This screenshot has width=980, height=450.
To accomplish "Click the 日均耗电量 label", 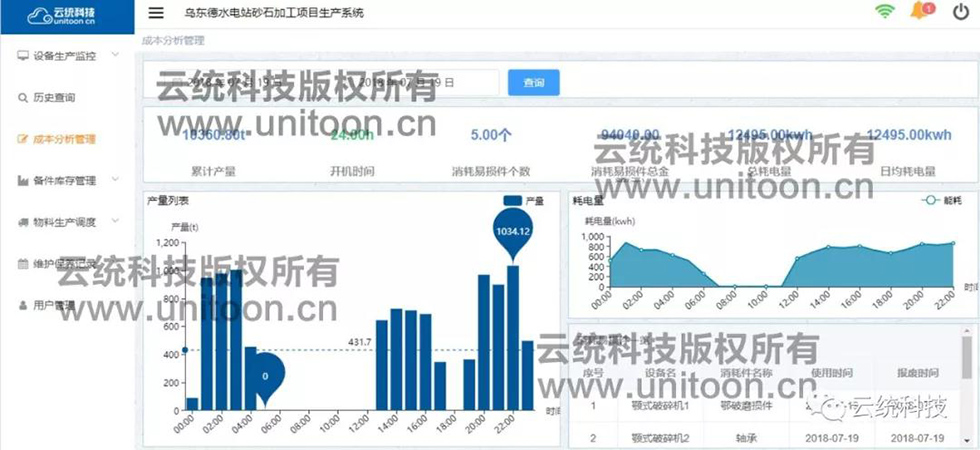I will tap(908, 171).
